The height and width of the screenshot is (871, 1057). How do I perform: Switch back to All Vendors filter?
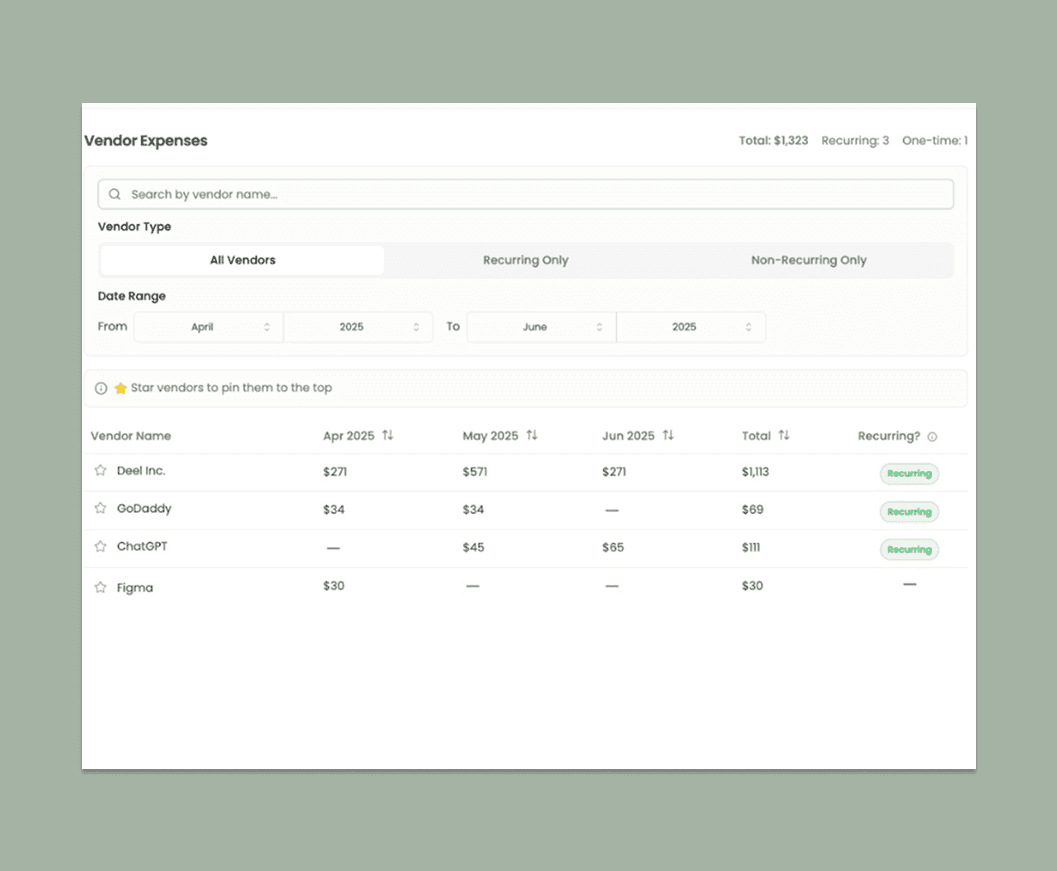[x=242, y=259]
